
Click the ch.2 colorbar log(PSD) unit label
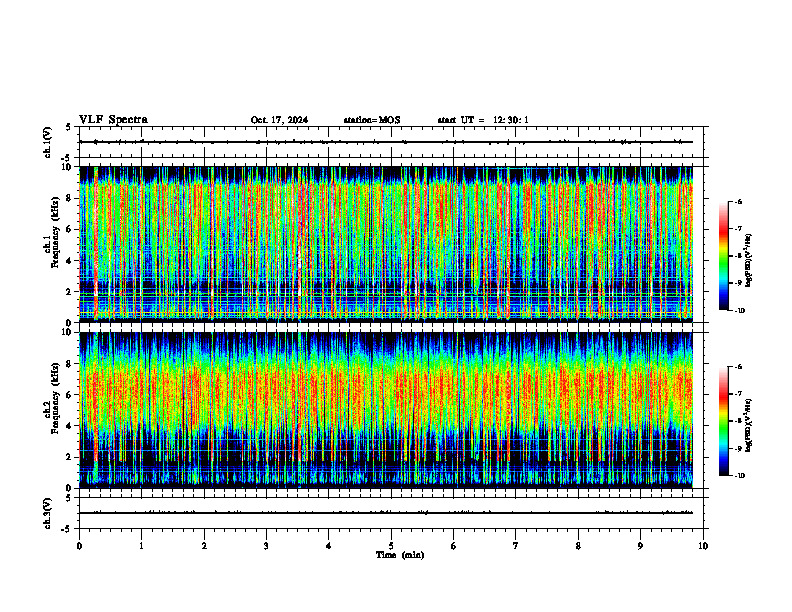[x=749, y=425]
